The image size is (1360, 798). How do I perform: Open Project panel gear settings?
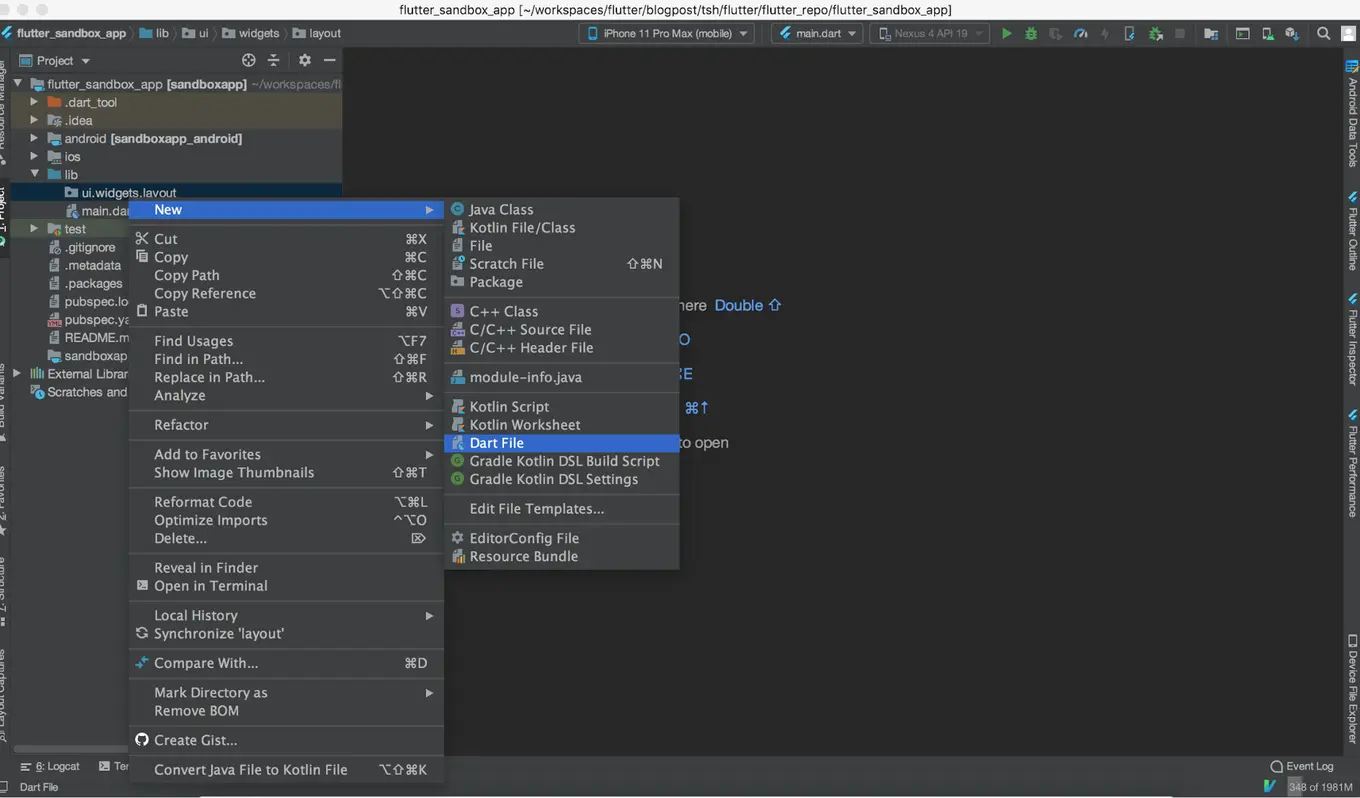pyautogui.click(x=305, y=61)
